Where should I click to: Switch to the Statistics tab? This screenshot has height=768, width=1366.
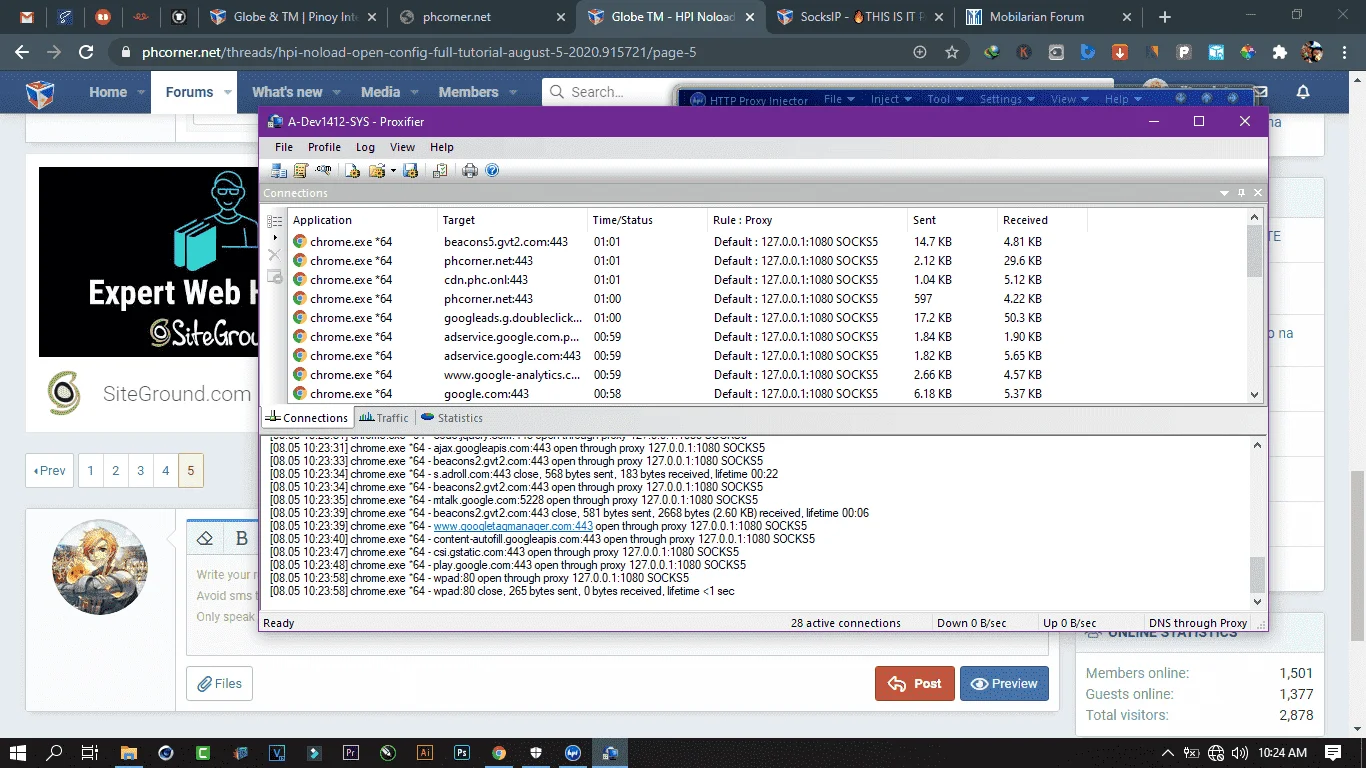(x=452, y=418)
